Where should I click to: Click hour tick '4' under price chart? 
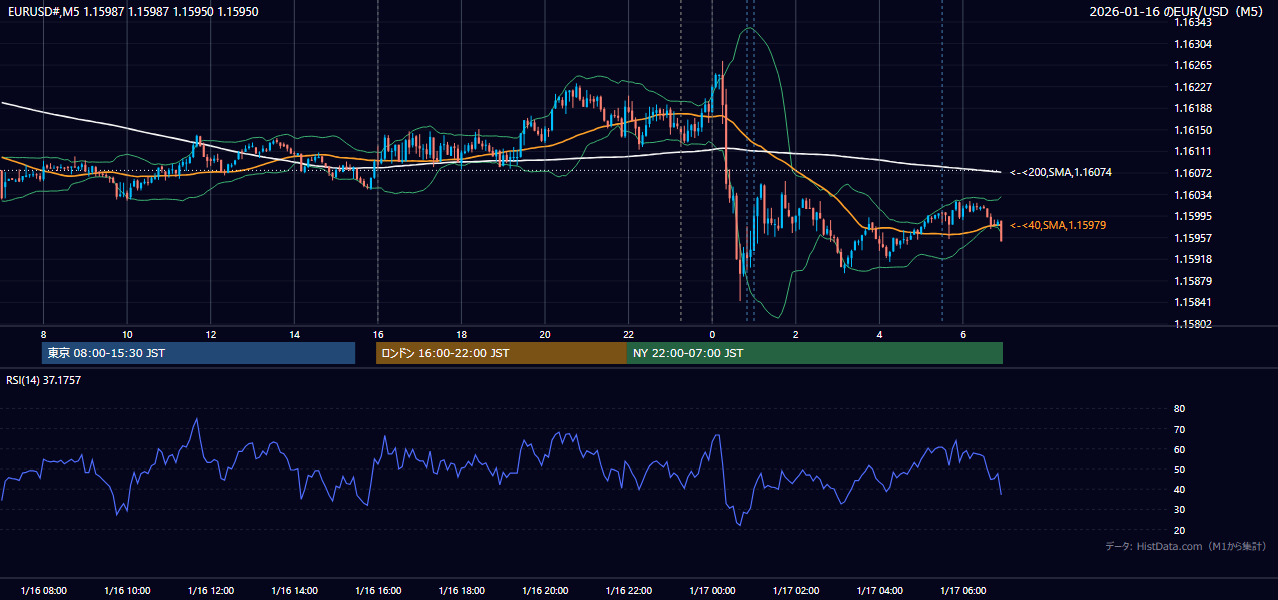pyautogui.click(x=879, y=334)
